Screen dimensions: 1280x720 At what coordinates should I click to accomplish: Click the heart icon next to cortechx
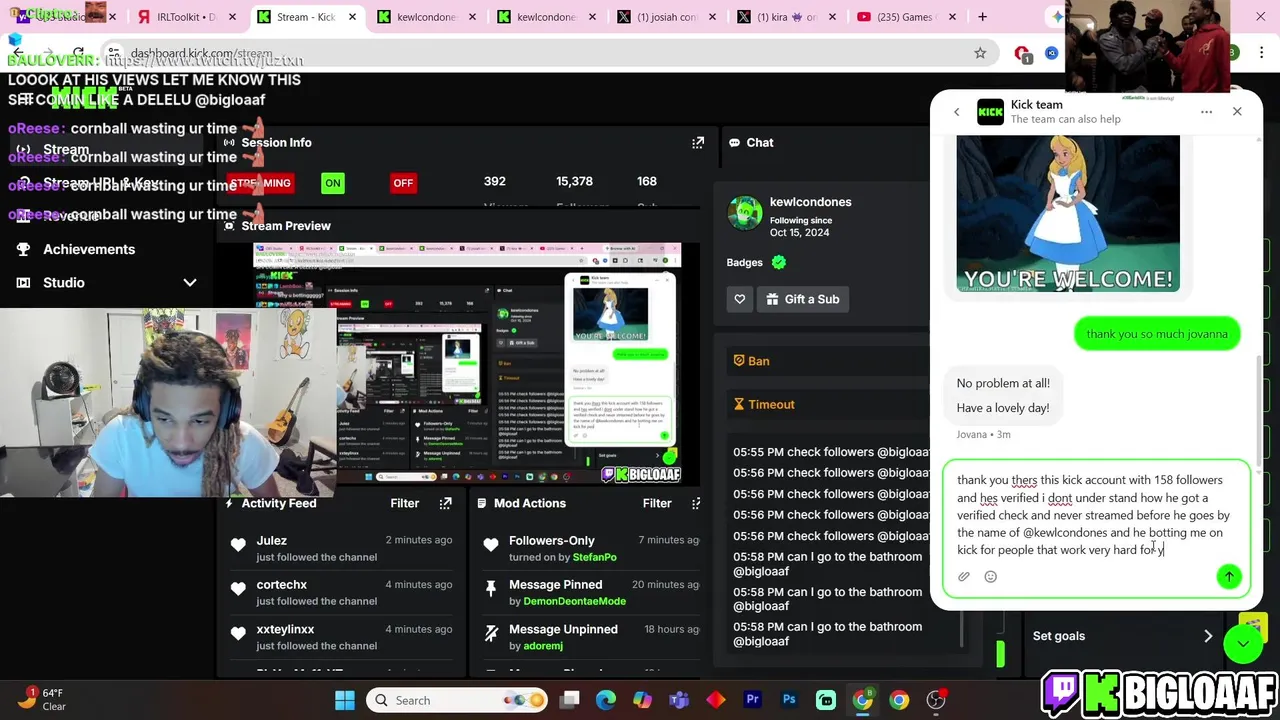[x=238, y=589]
